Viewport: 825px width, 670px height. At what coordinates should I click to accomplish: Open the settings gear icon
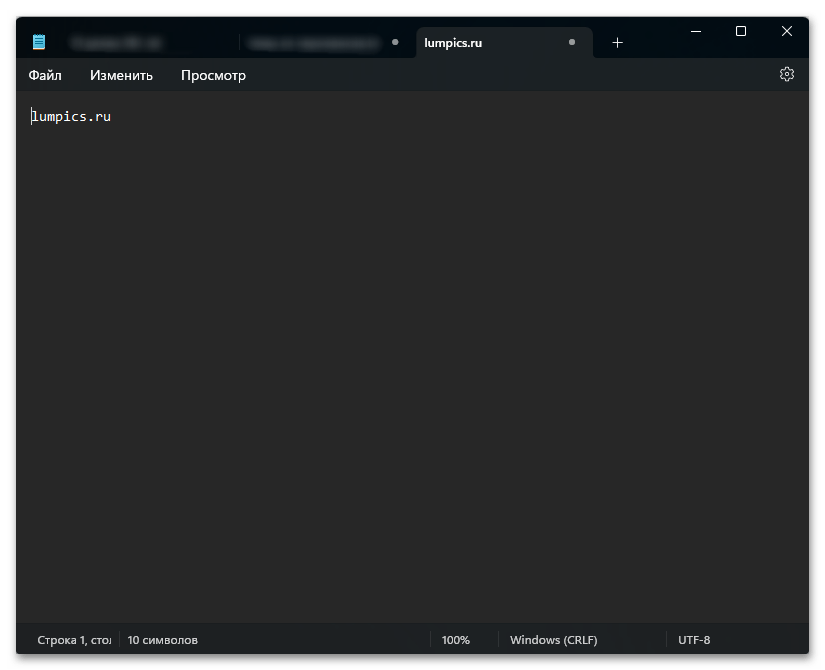[x=786, y=75]
